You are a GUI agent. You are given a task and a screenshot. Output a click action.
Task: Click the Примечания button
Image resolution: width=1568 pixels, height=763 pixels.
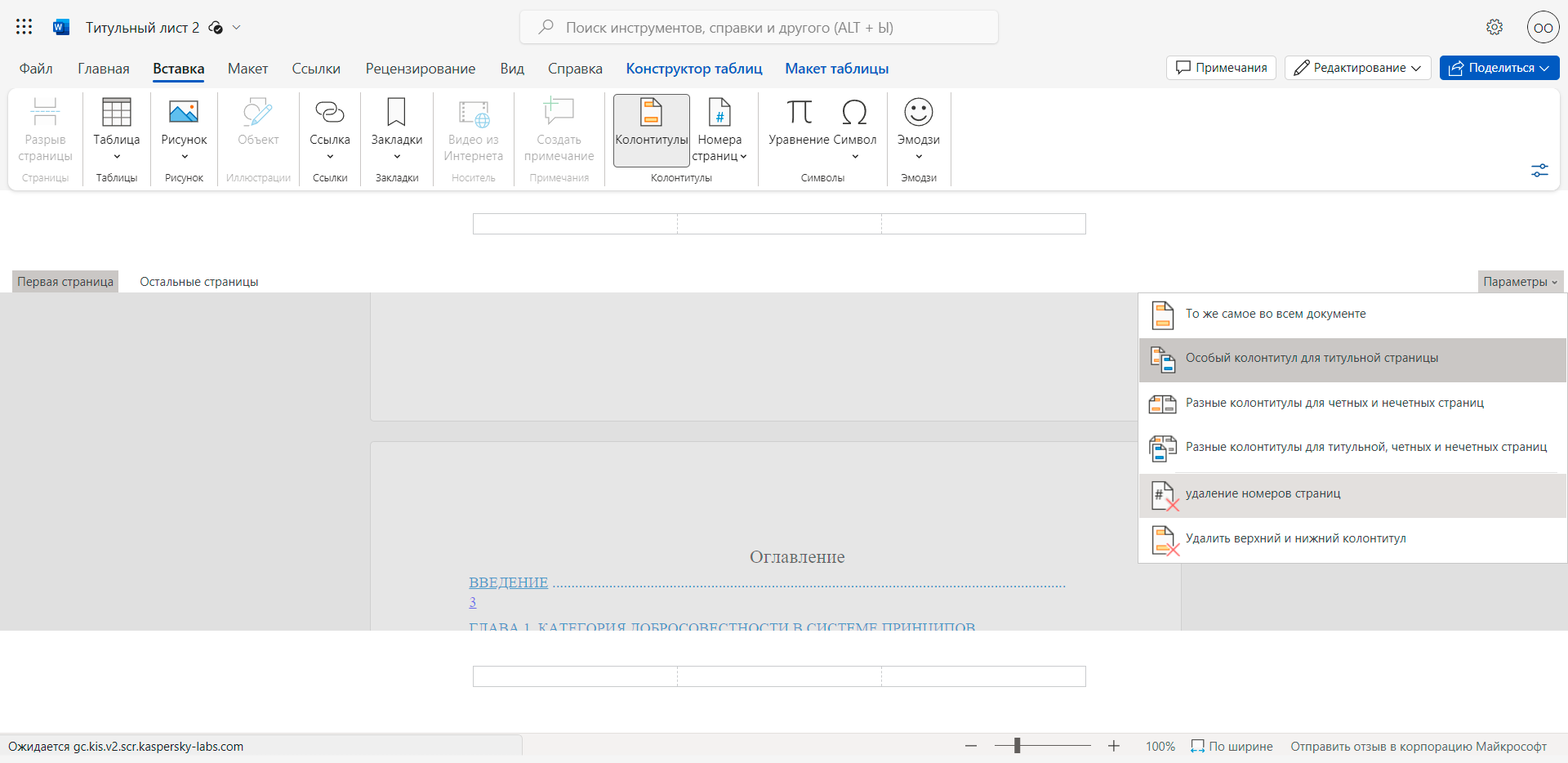pyautogui.click(x=1221, y=68)
